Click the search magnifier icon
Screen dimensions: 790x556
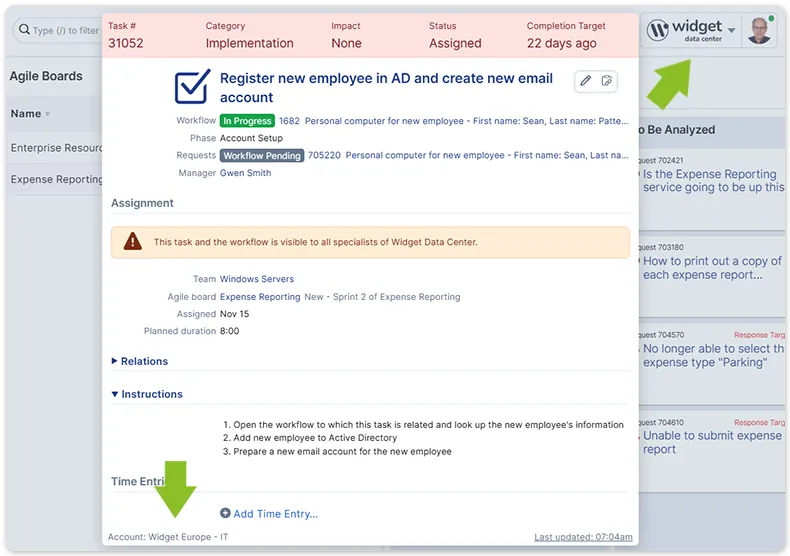click(24, 30)
